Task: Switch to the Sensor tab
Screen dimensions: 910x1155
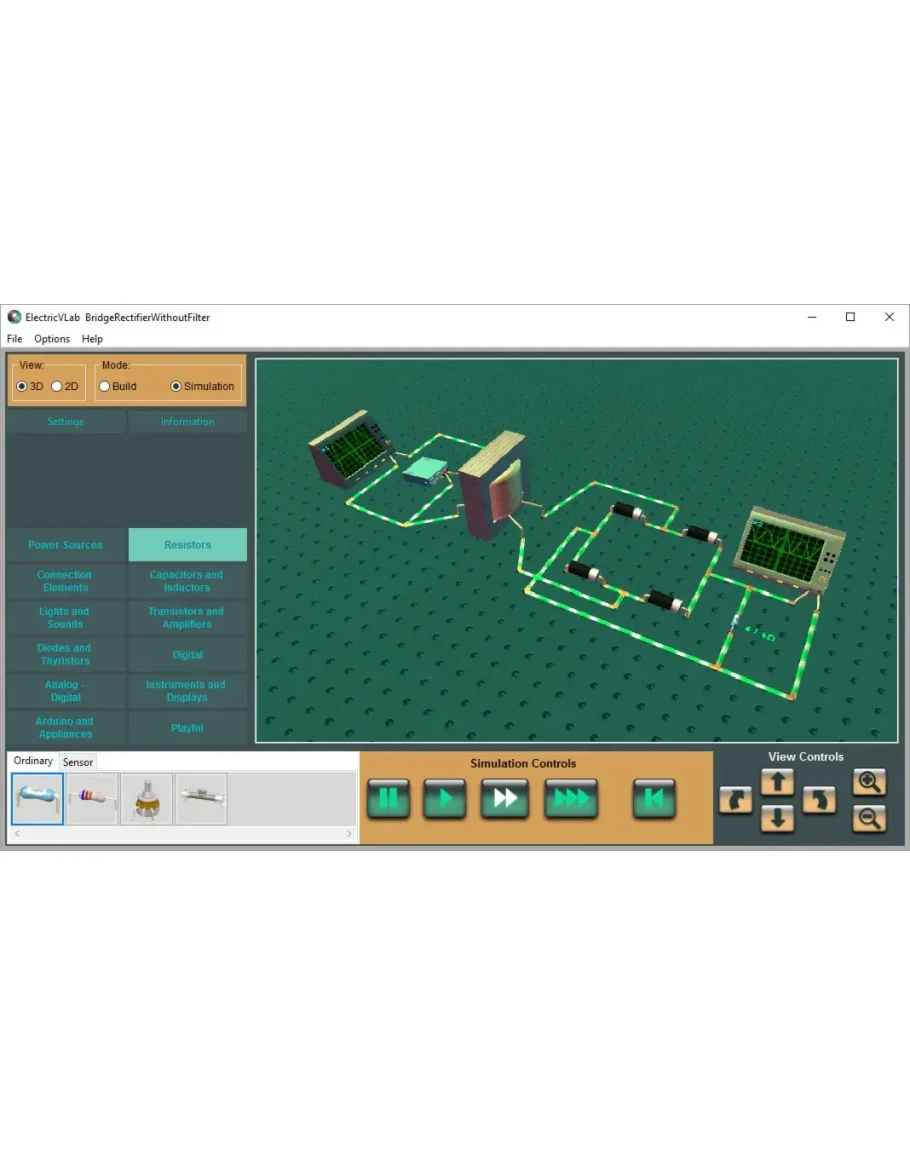Action: pyautogui.click(x=78, y=762)
